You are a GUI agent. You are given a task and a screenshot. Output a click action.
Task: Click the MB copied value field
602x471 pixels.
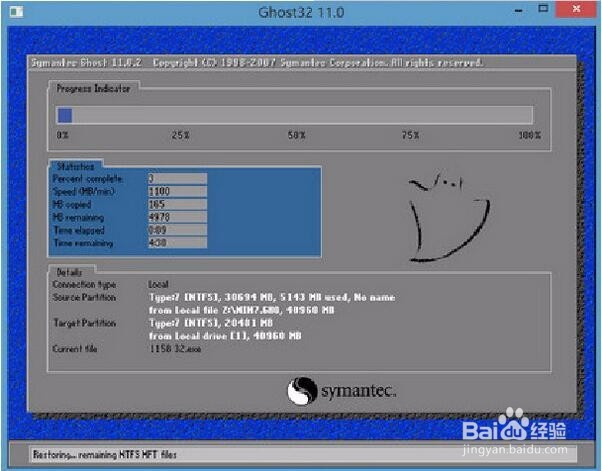[x=177, y=204]
